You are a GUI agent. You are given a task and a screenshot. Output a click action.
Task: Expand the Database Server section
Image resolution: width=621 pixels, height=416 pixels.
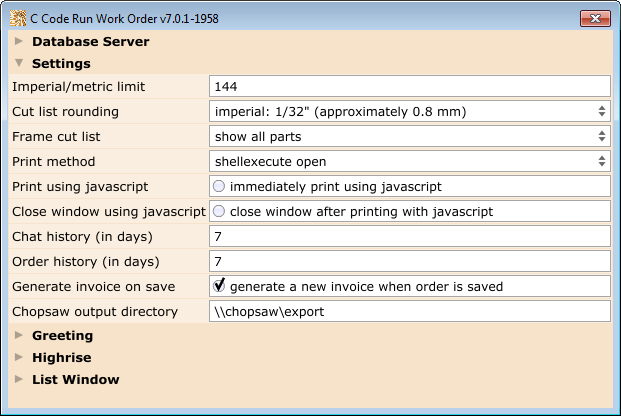pyautogui.click(x=18, y=42)
